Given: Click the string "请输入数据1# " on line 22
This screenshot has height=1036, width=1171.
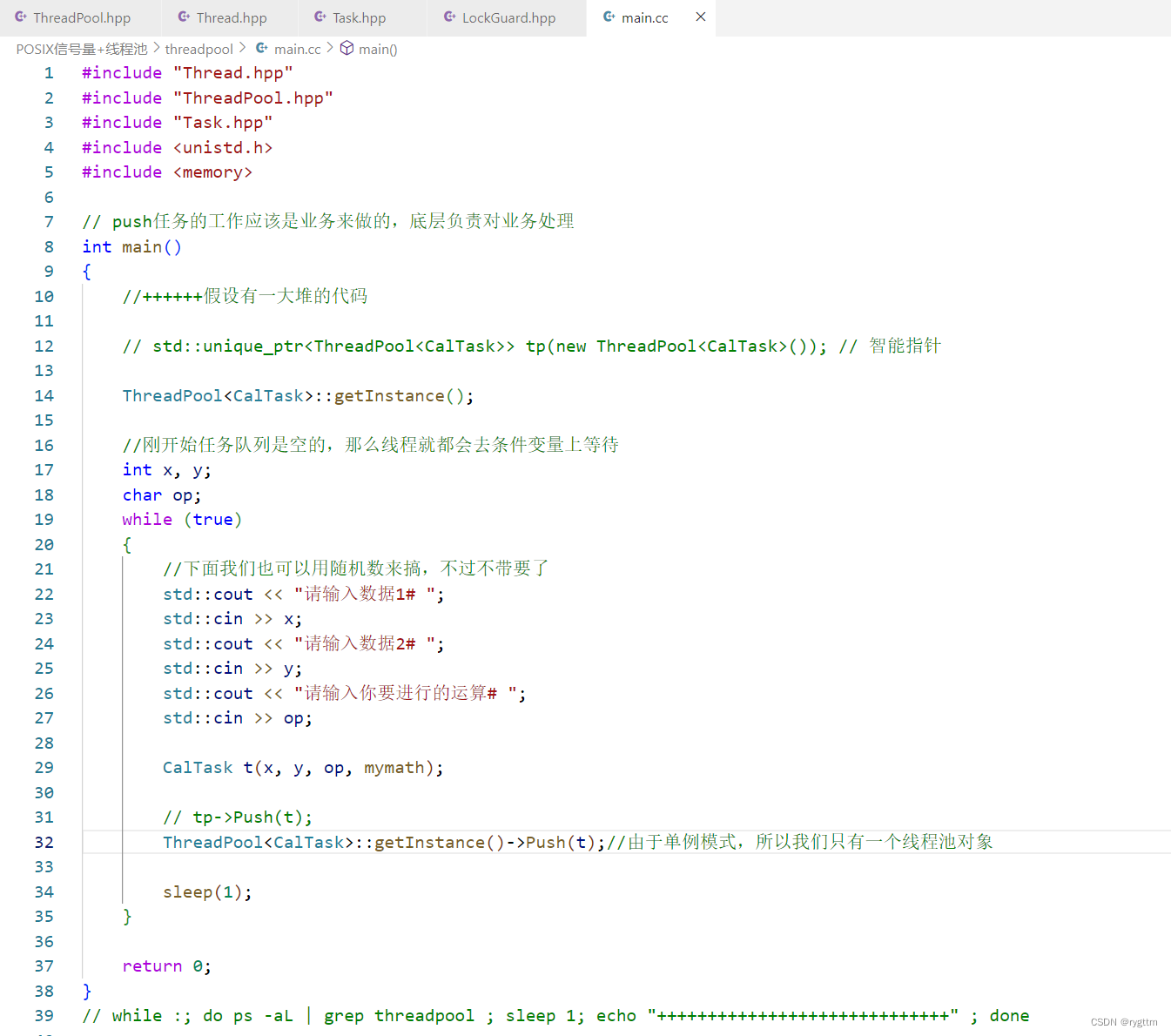Looking at the screenshot, I should tap(364, 595).
